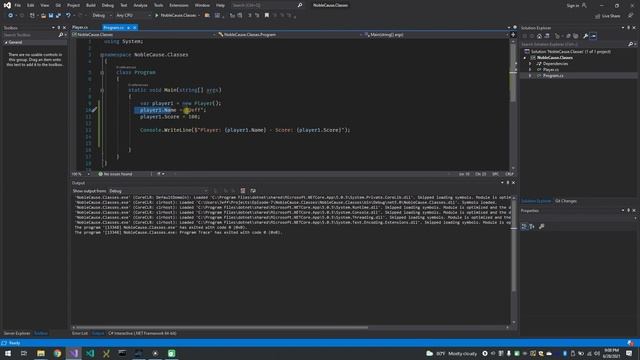Open the Build menu
The image size is (640, 360).
tap(91, 5)
